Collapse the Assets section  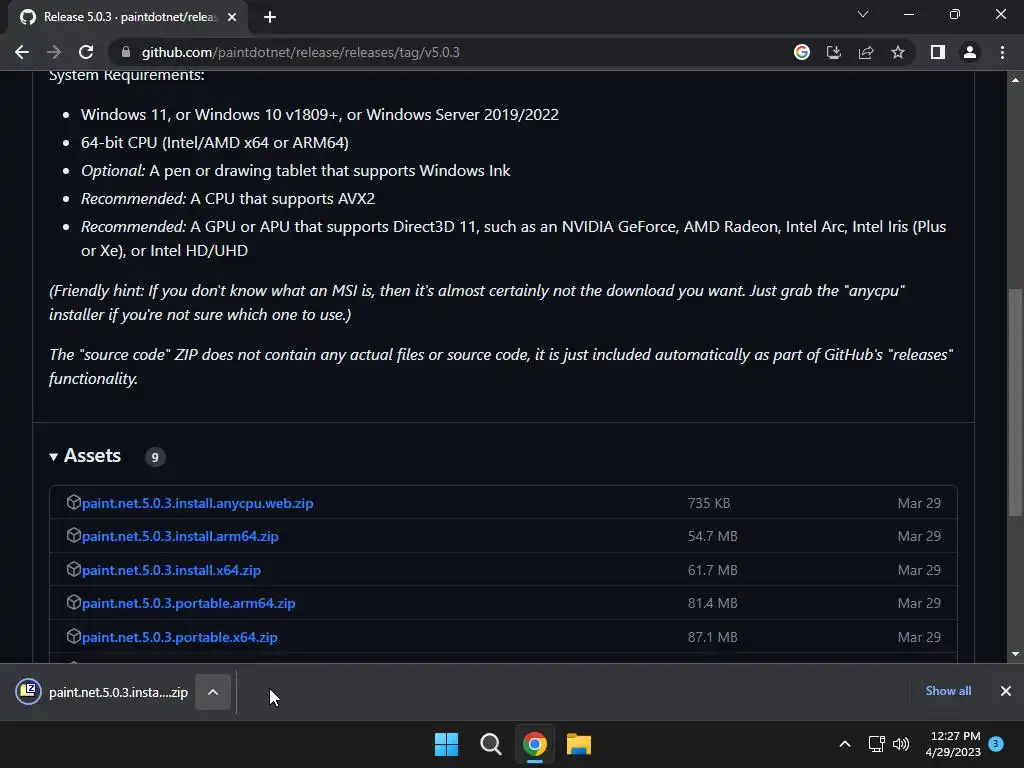(85, 456)
